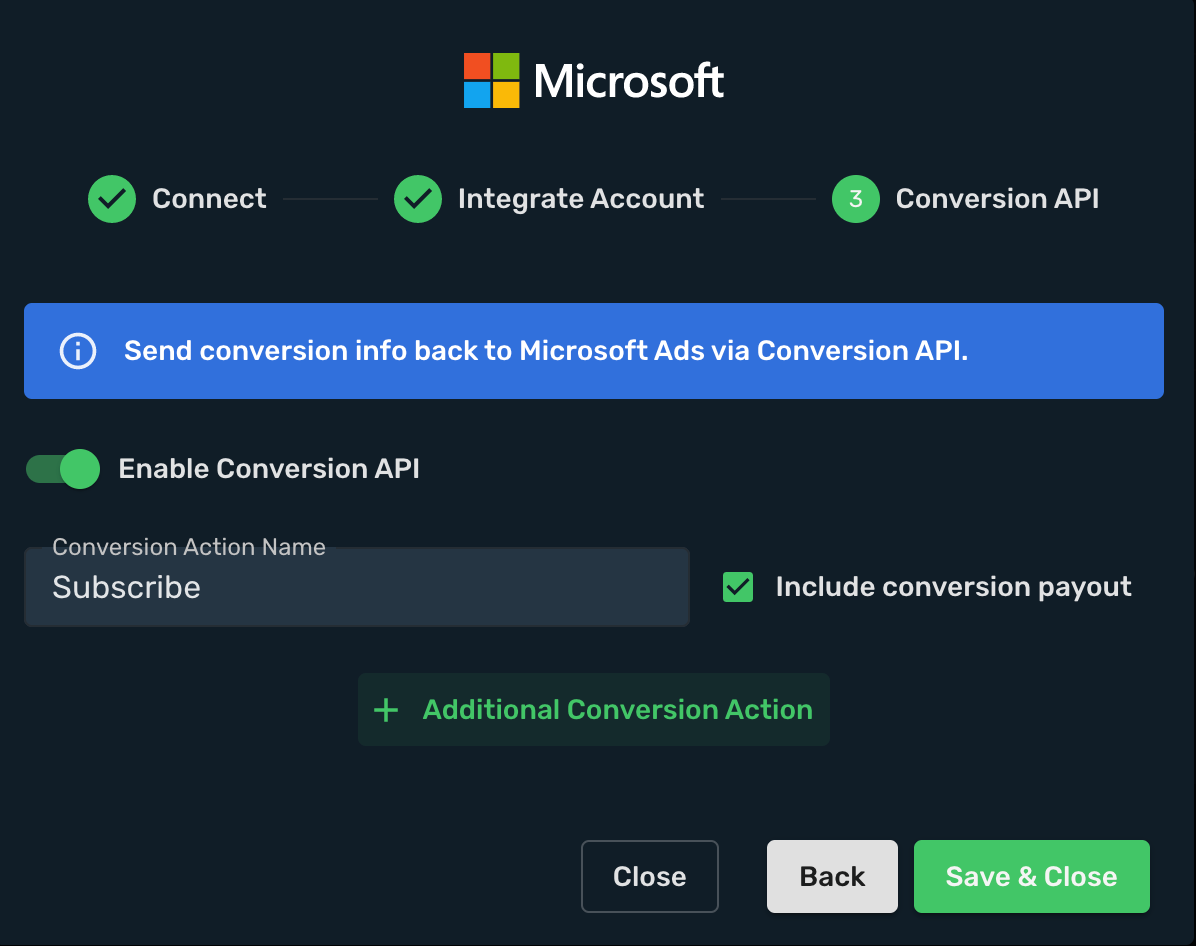Click the Microsoft logo
Viewport: 1196px width, 946px height.
click(x=593, y=80)
